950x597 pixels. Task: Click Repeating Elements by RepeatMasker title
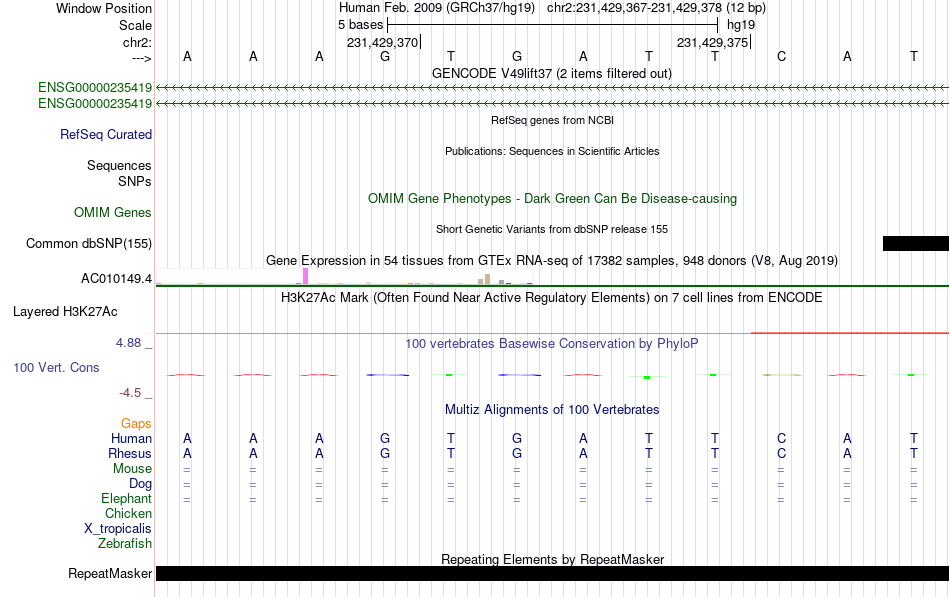point(552,559)
